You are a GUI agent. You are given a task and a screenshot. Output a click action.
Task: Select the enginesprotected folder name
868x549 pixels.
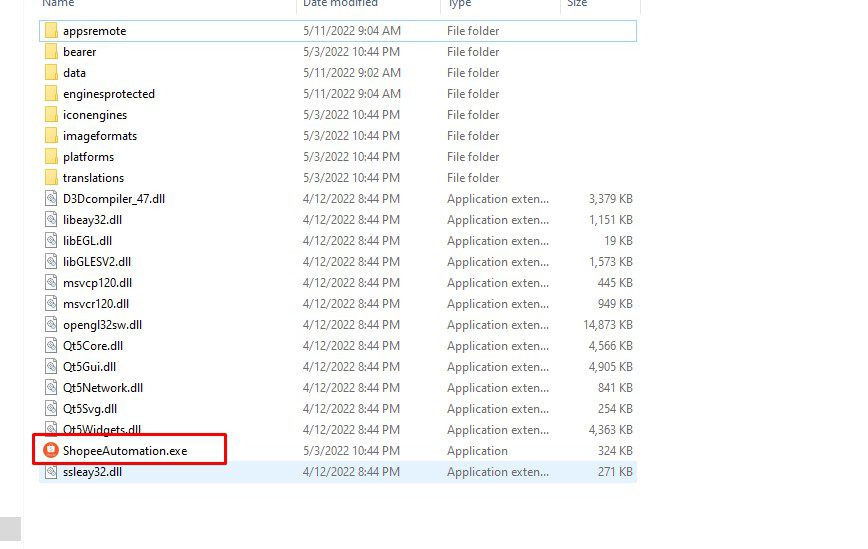[109, 94]
